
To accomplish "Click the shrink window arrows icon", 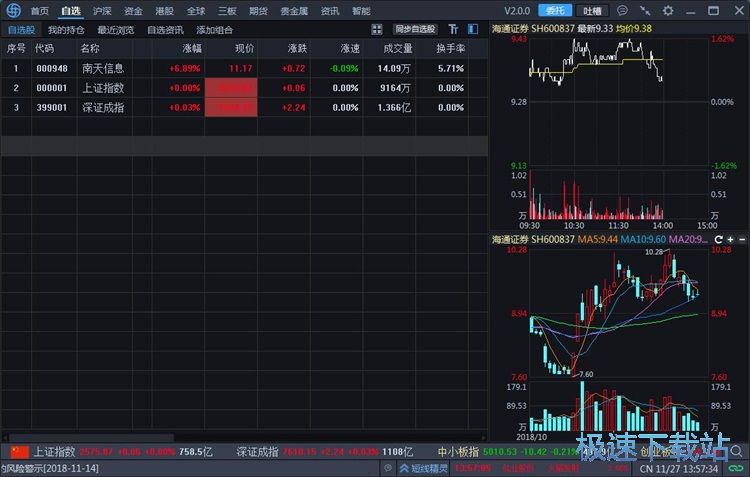I will pyautogui.click(x=645, y=10).
